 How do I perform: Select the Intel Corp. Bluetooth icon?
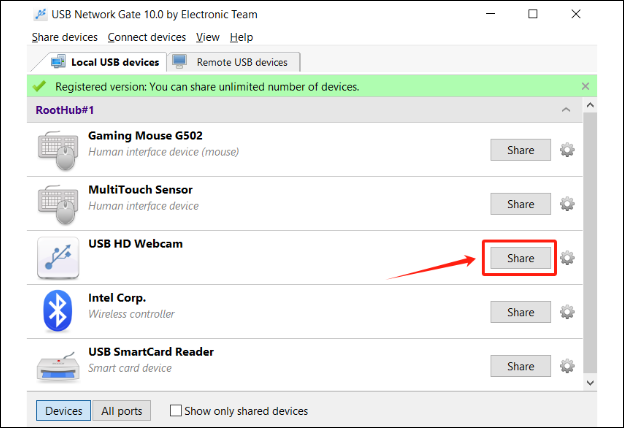click(x=58, y=311)
